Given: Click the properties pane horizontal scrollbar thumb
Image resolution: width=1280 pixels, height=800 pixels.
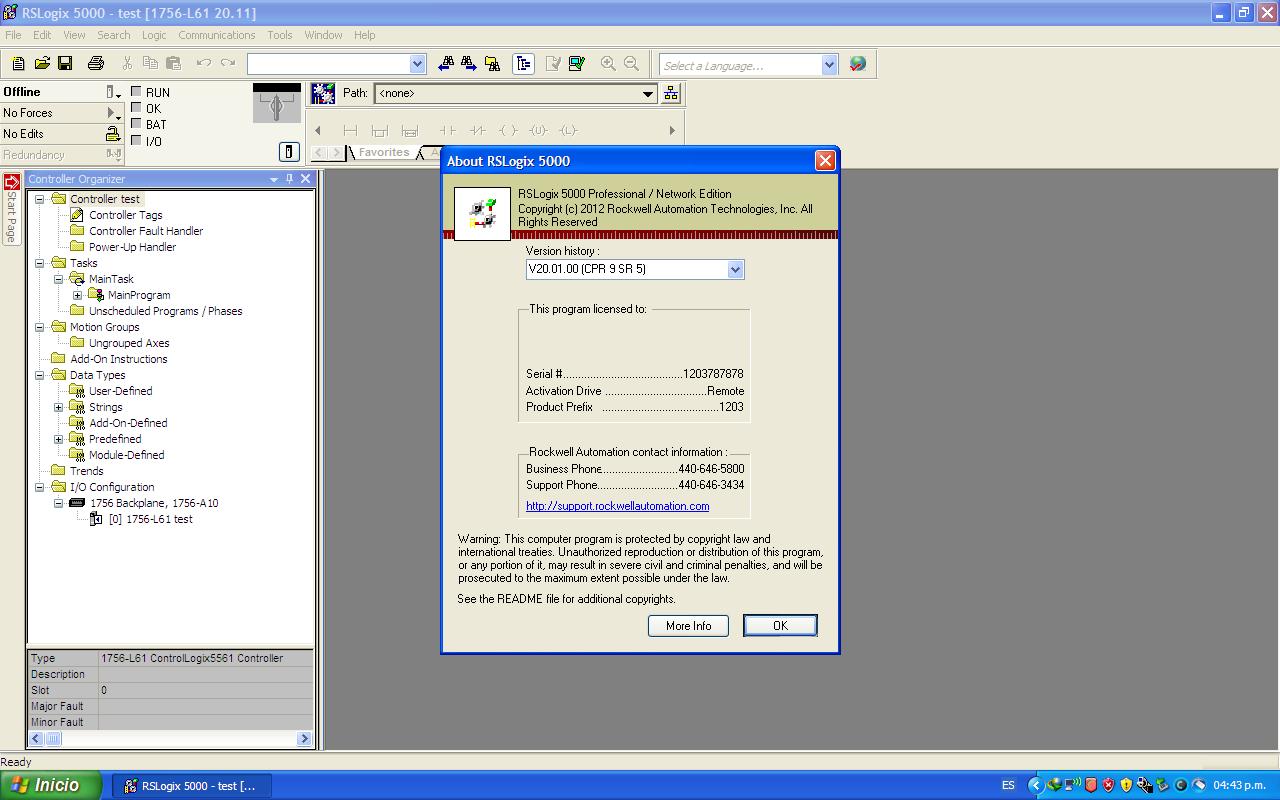Looking at the screenshot, I should pos(53,739).
